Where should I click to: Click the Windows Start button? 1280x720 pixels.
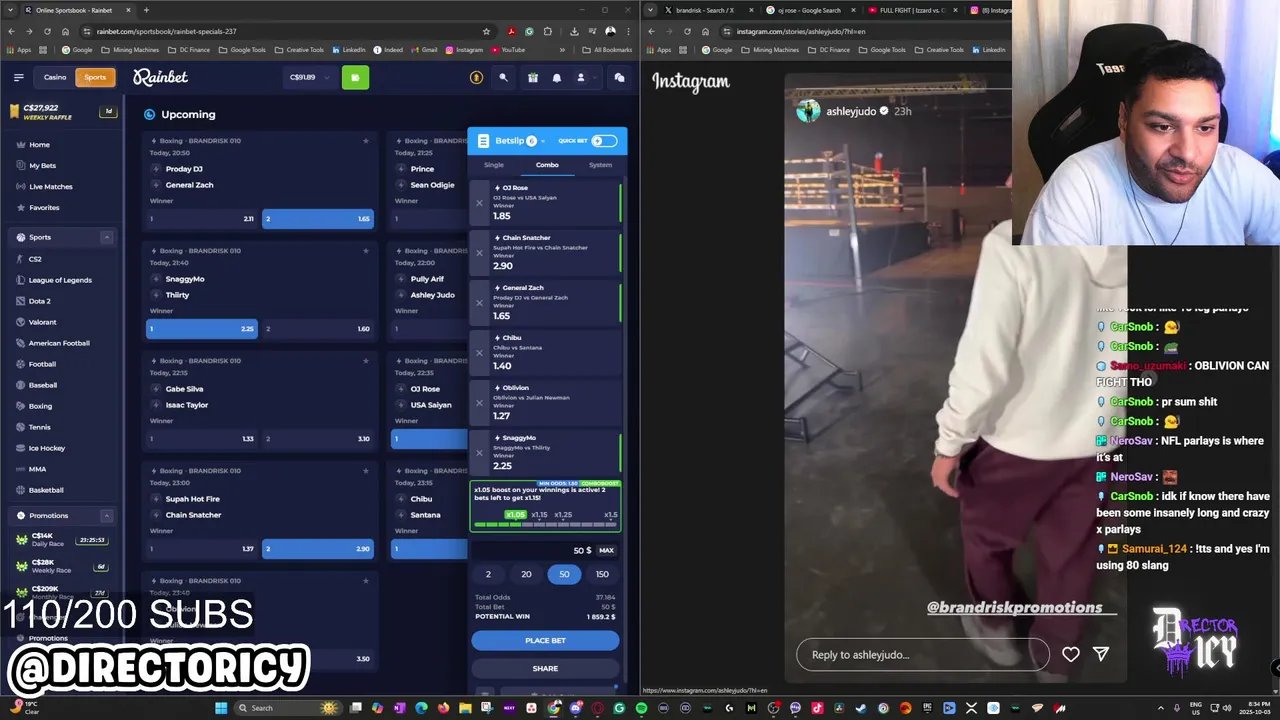221,708
